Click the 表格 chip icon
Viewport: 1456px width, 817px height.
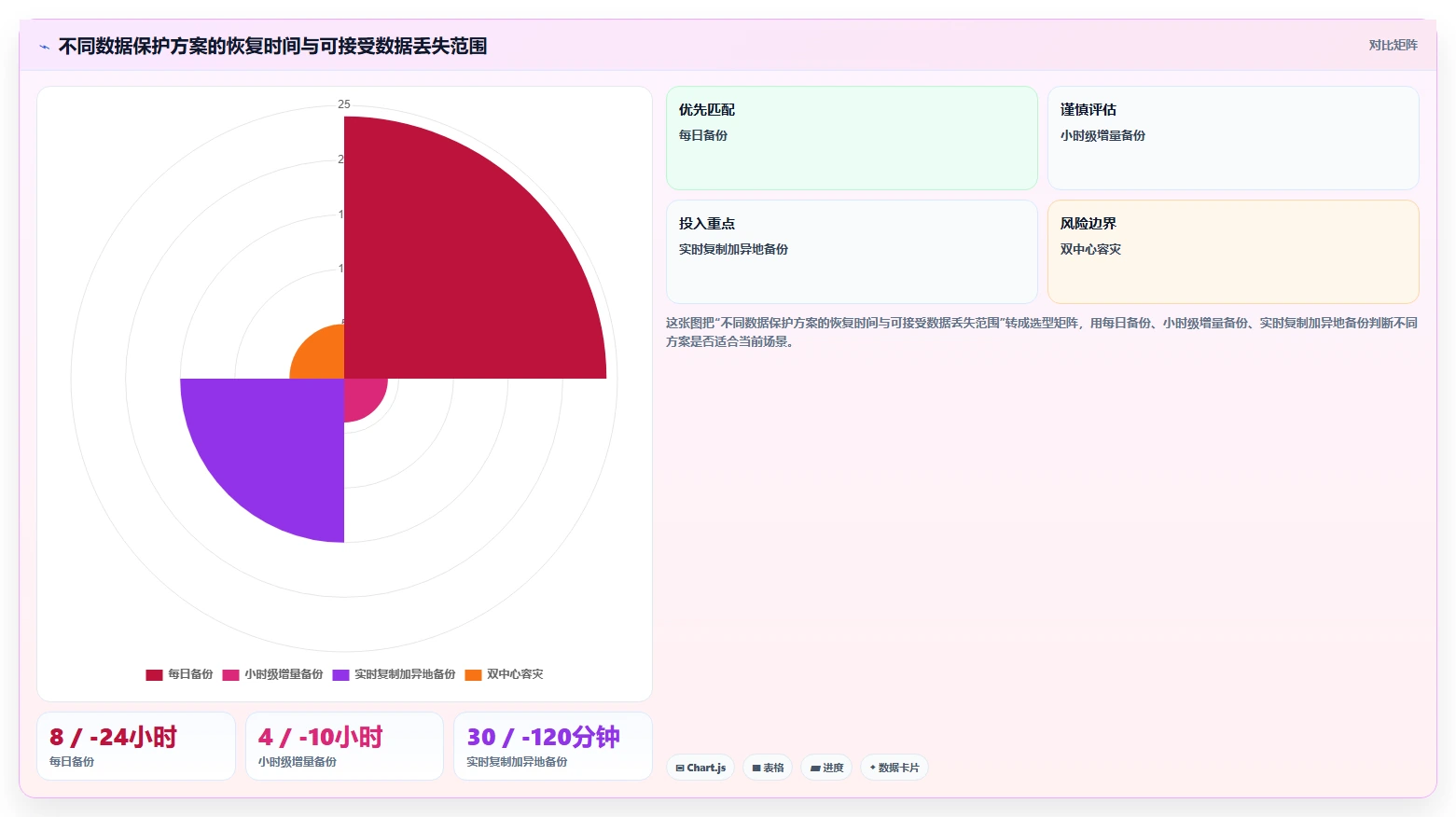[756, 769]
